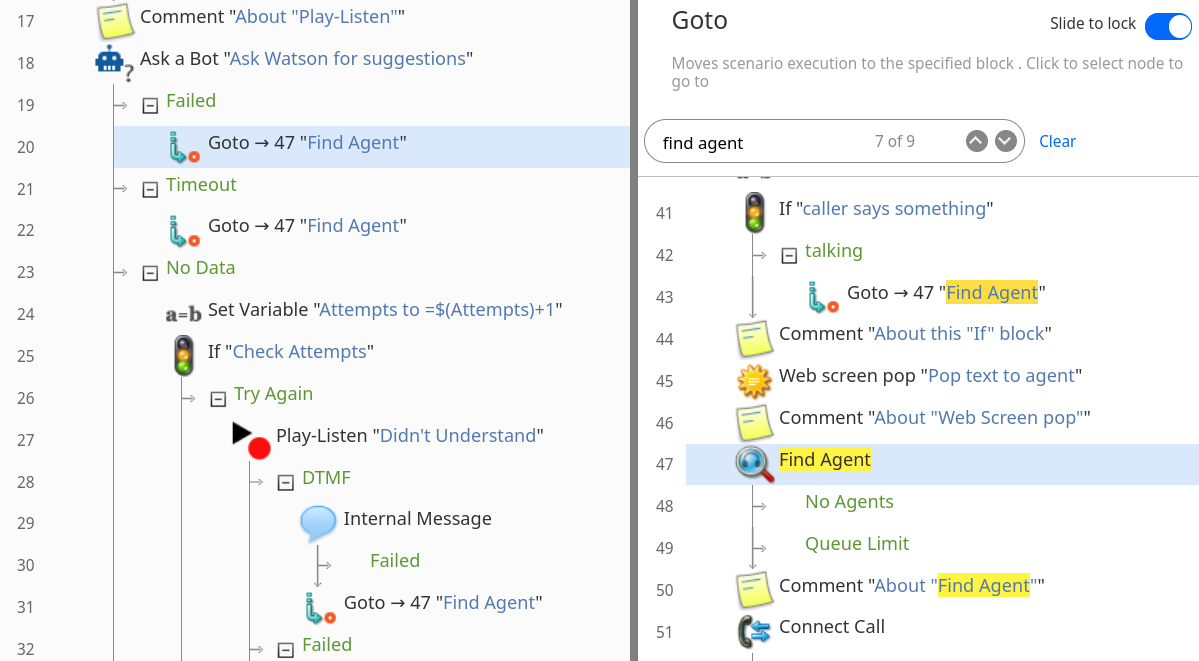Select the Play-Listen Didn't Understand icon
The image size is (1199, 661).
coord(252,440)
